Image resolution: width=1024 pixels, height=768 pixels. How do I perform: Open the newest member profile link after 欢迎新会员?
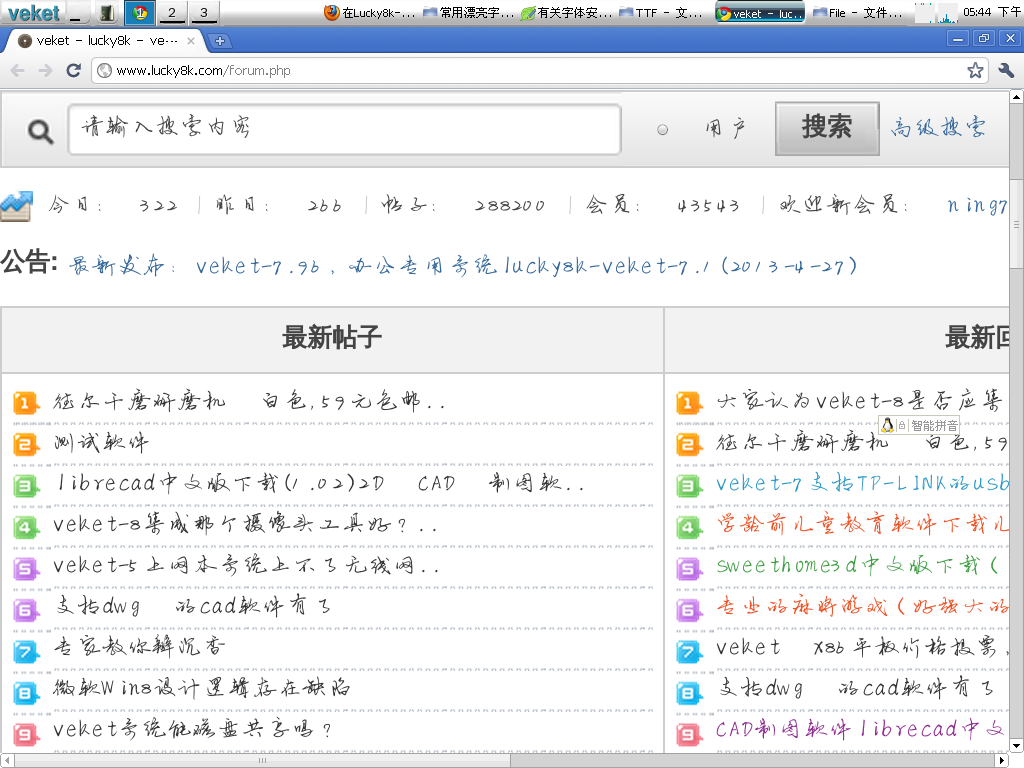(x=977, y=205)
